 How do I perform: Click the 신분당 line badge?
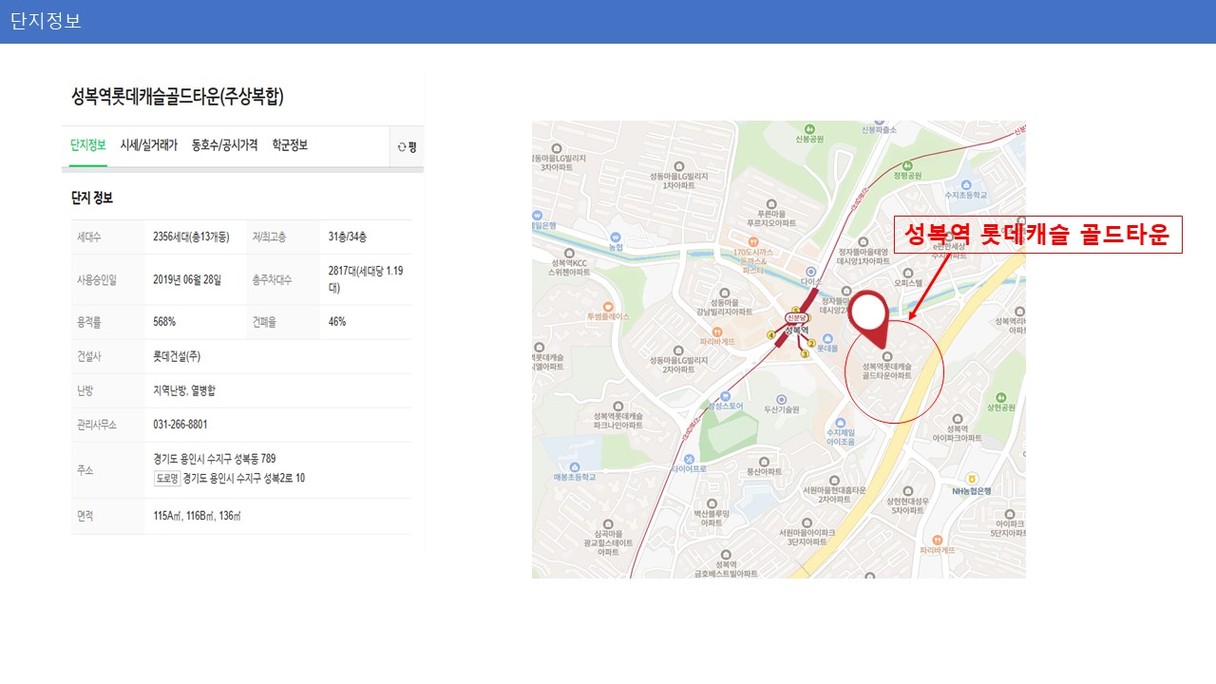[797, 317]
